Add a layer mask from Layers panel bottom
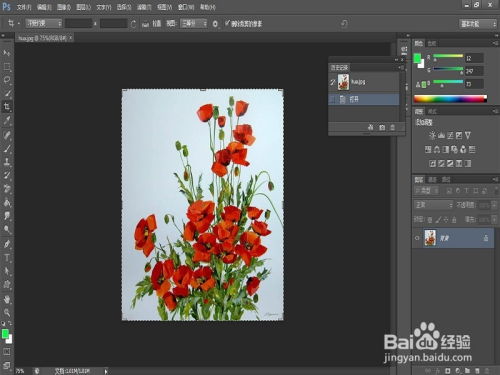Viewport: 500px width, 375px height. click(448, 370)
